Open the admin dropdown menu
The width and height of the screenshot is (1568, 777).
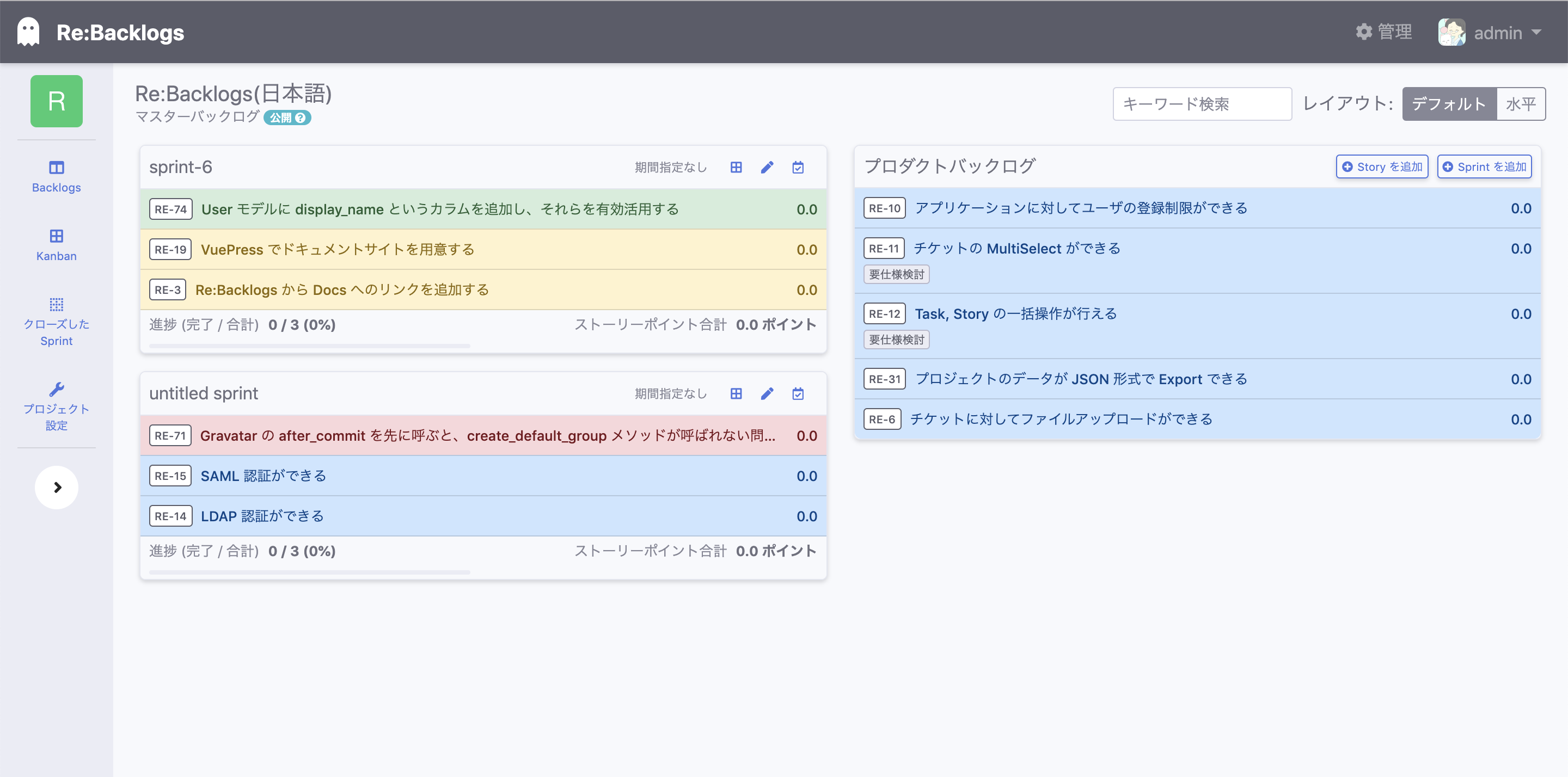pos(1508,32)
